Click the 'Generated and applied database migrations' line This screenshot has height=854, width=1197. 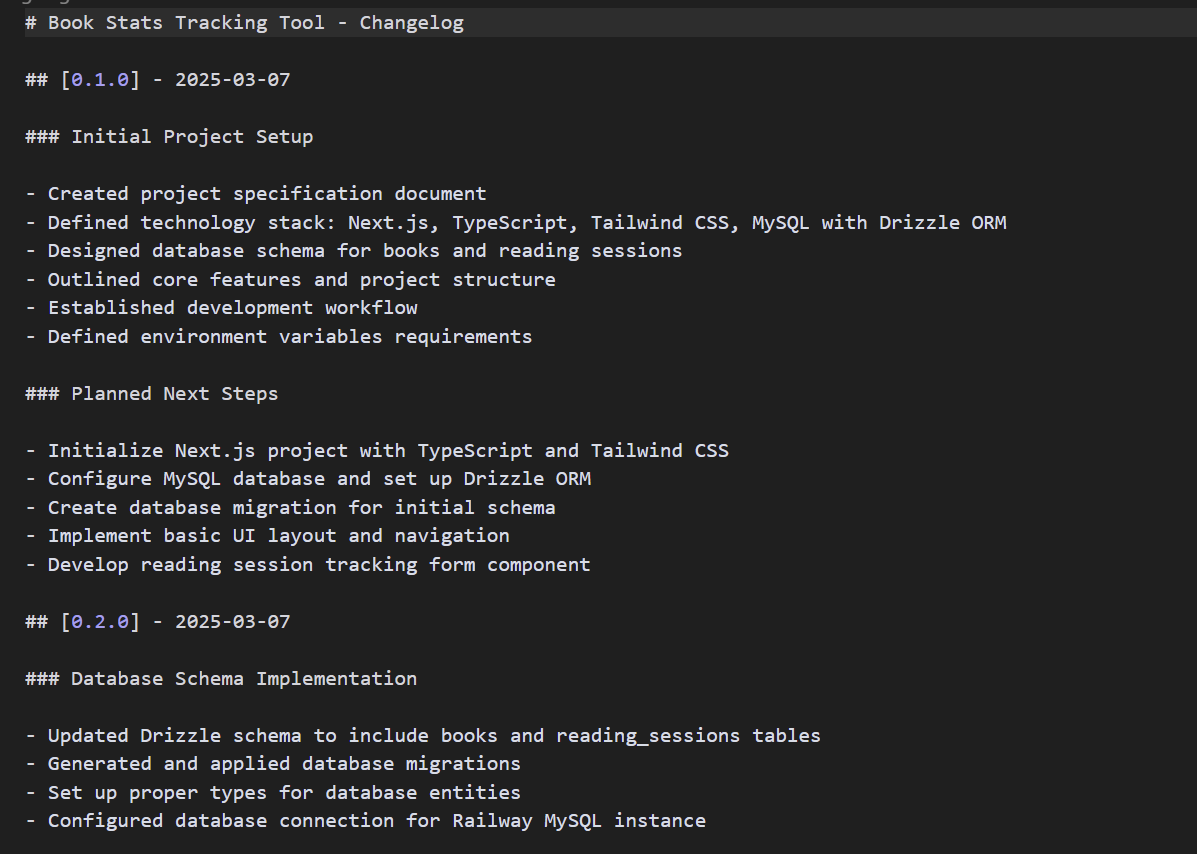pyautogui.click(x=284, y=764)
